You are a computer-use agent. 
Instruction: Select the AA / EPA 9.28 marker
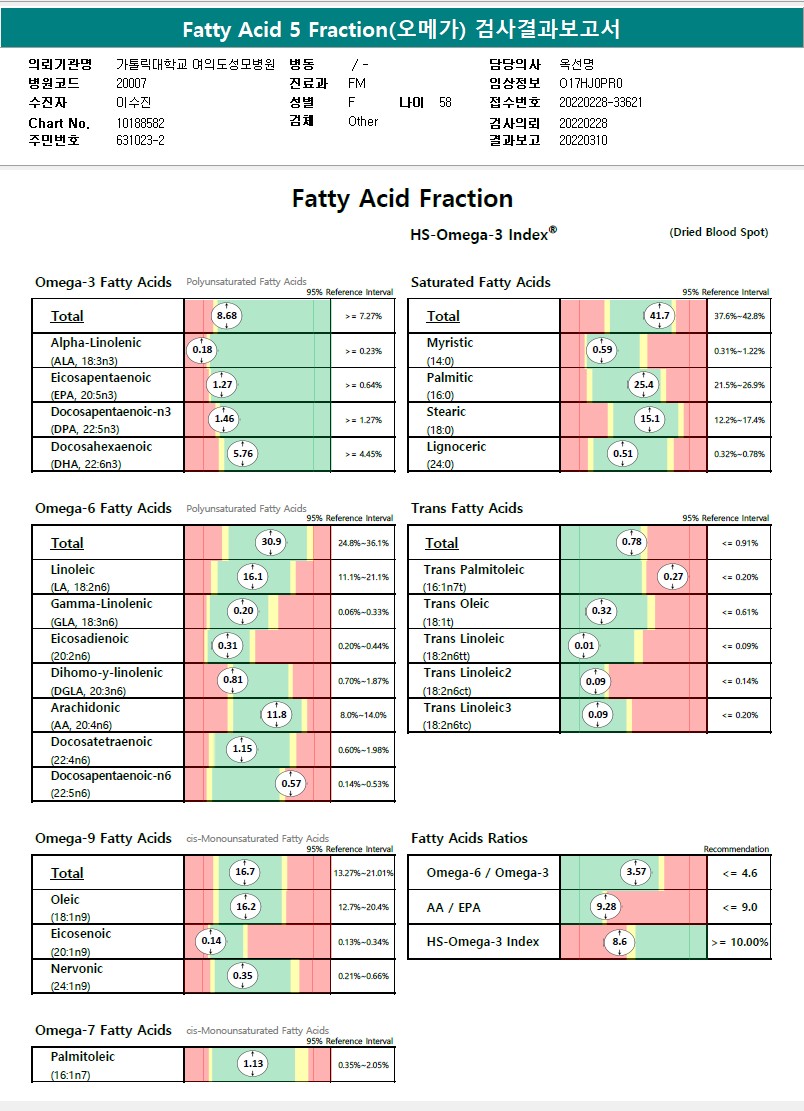click(x=606, y=907)
